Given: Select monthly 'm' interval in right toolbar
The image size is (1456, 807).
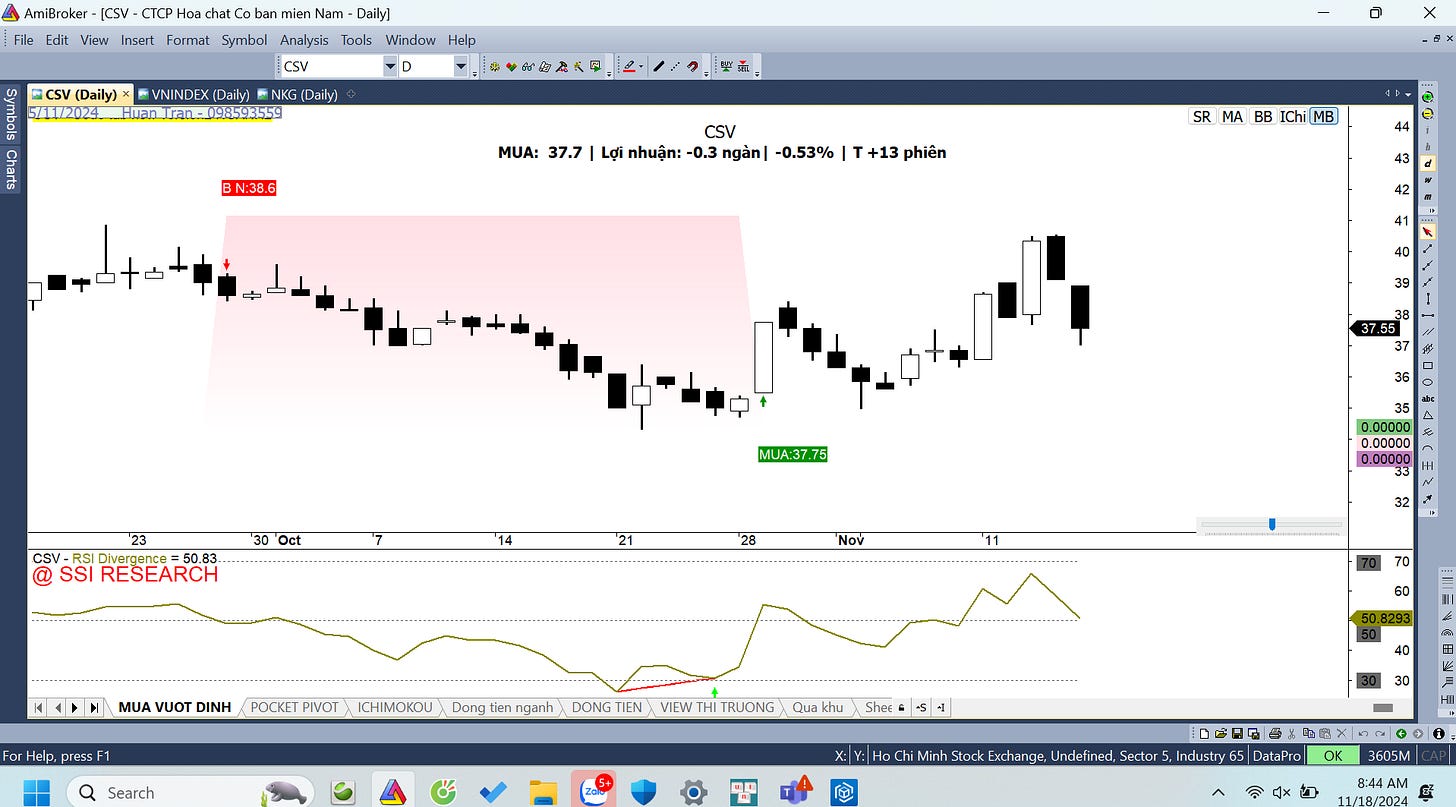Looking at the screenshot, I should pyautogui.click(x=1428, y=197).
